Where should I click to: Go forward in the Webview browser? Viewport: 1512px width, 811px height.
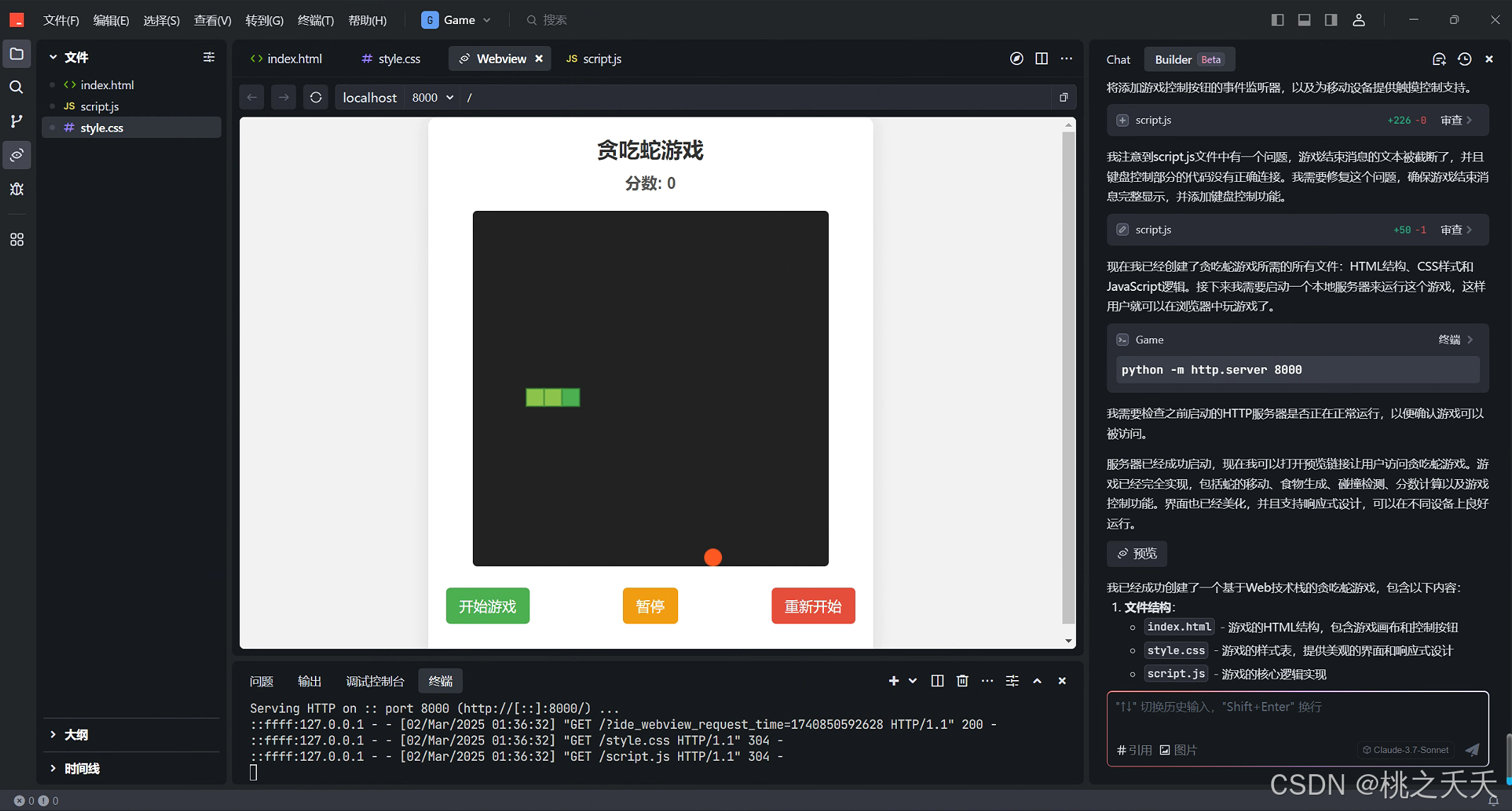pyautogui.click(x=284, y=97)
